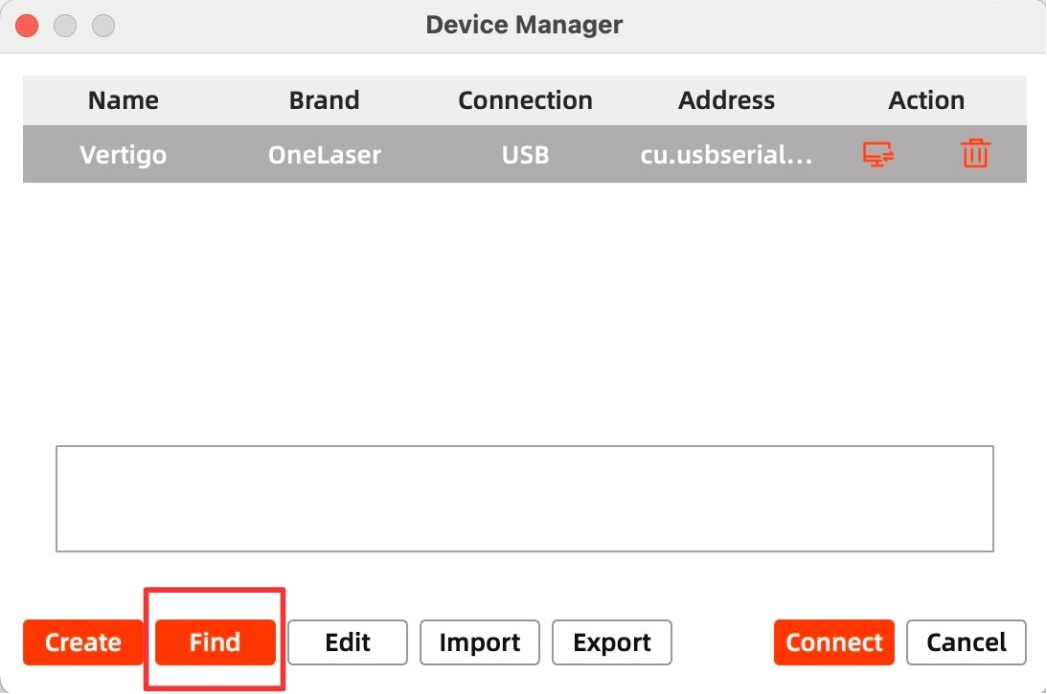Open the Edit device option

pos(347,642)
